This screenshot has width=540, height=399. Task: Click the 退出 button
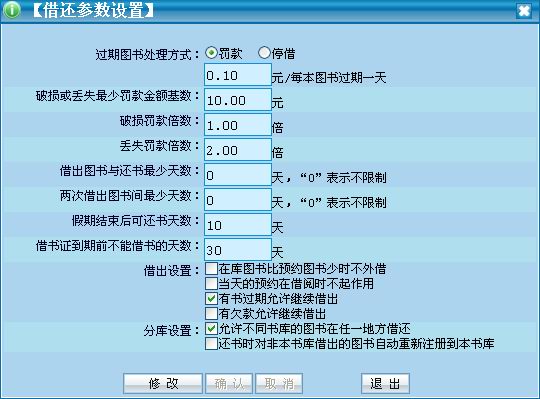pos(385,383)
